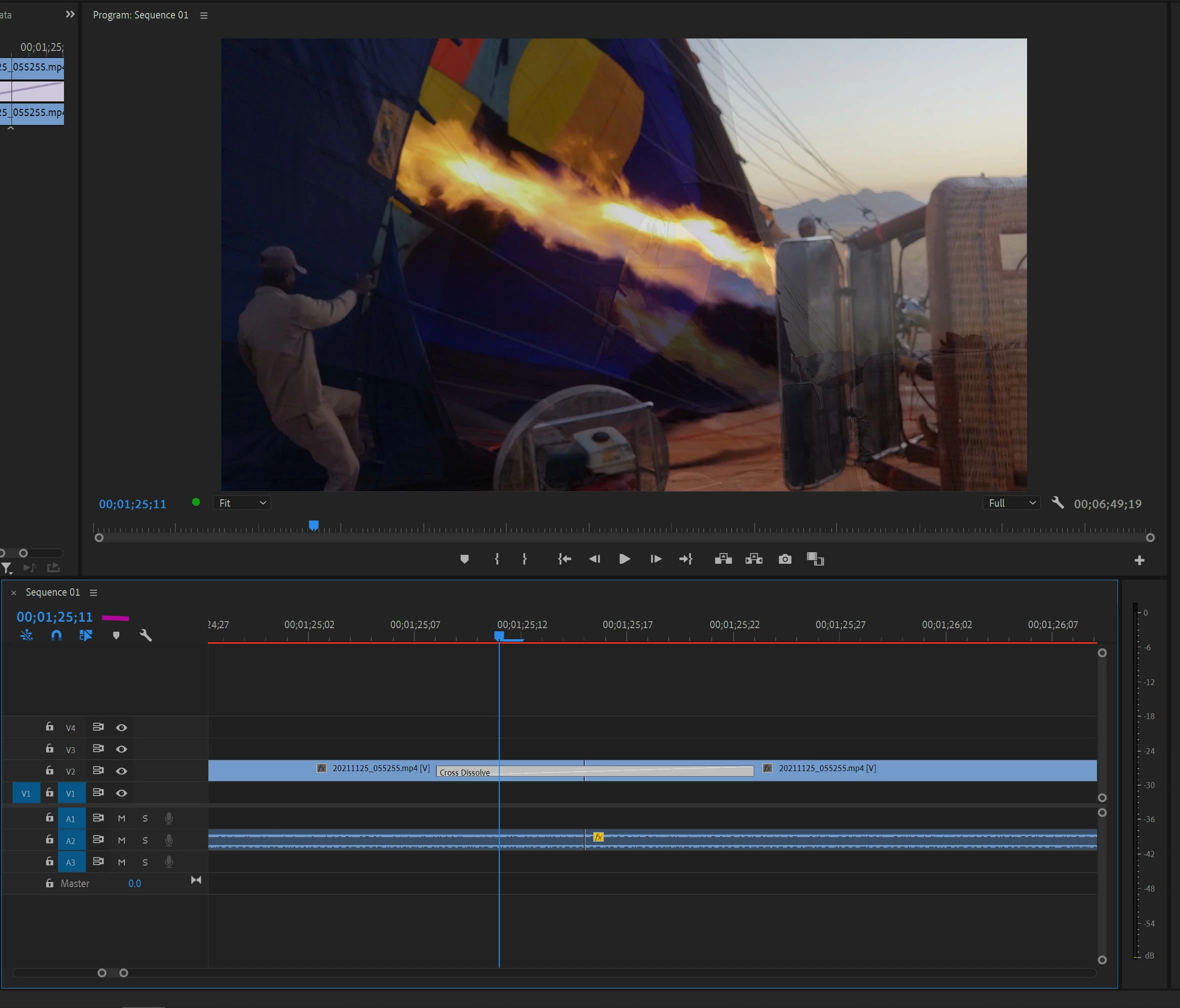Toggle V4 track output eye
The height and width of the screenshot is (1008, 1180).
tap(121, 727)
